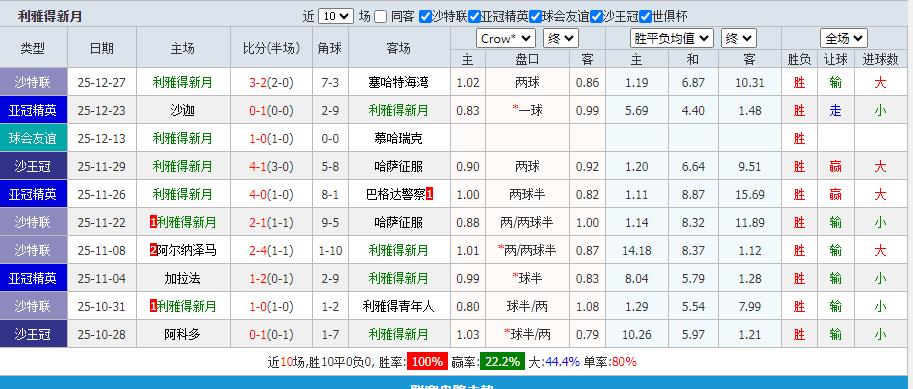913x389 pixels.
Task: Select team 塞哈特海湾
Action: coord(399,83)
